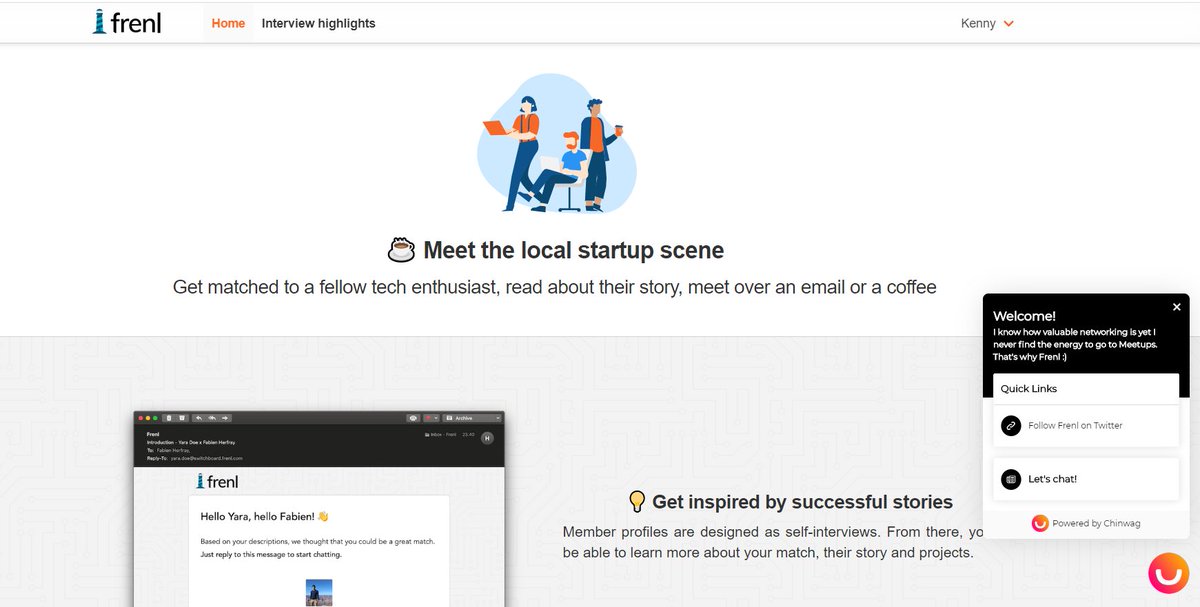Click the trash icon in email toolbar
This screenshot has width=1200, height=607.
(169, 418)
